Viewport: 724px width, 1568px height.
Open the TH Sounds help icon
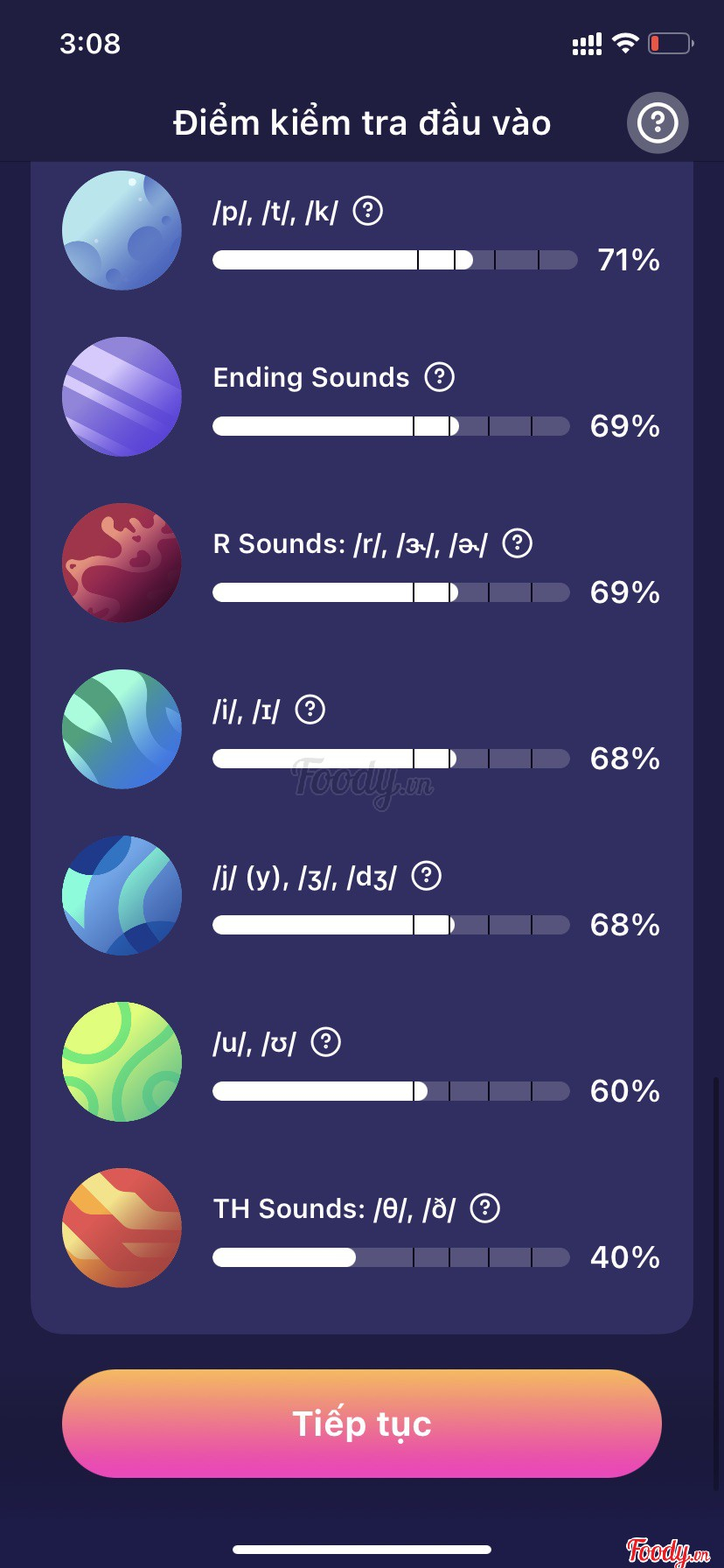(x=484, y=1208)
